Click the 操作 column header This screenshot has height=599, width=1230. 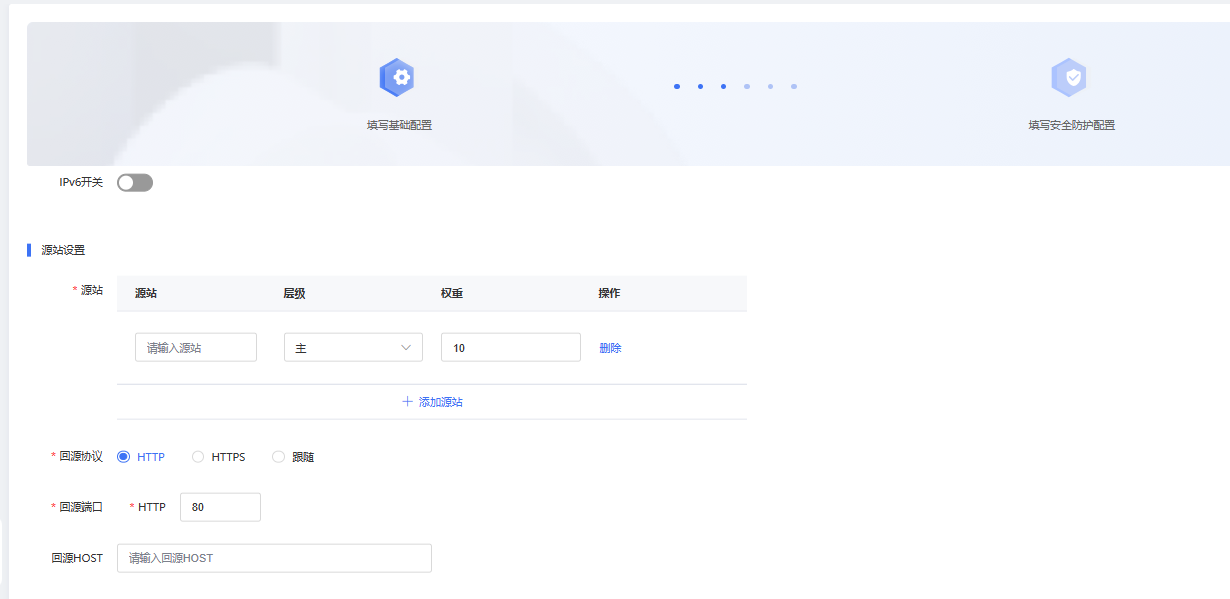(609, 293)
